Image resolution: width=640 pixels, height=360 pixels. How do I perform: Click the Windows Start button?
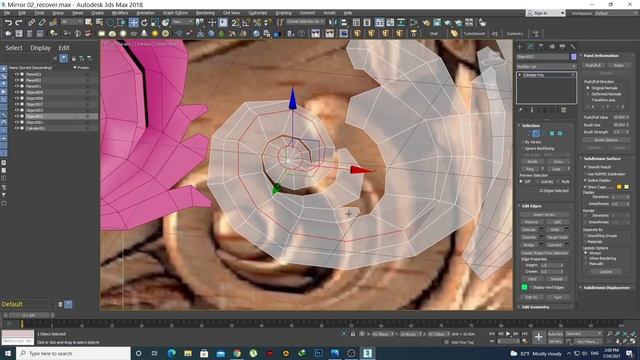tap(8, 353)
